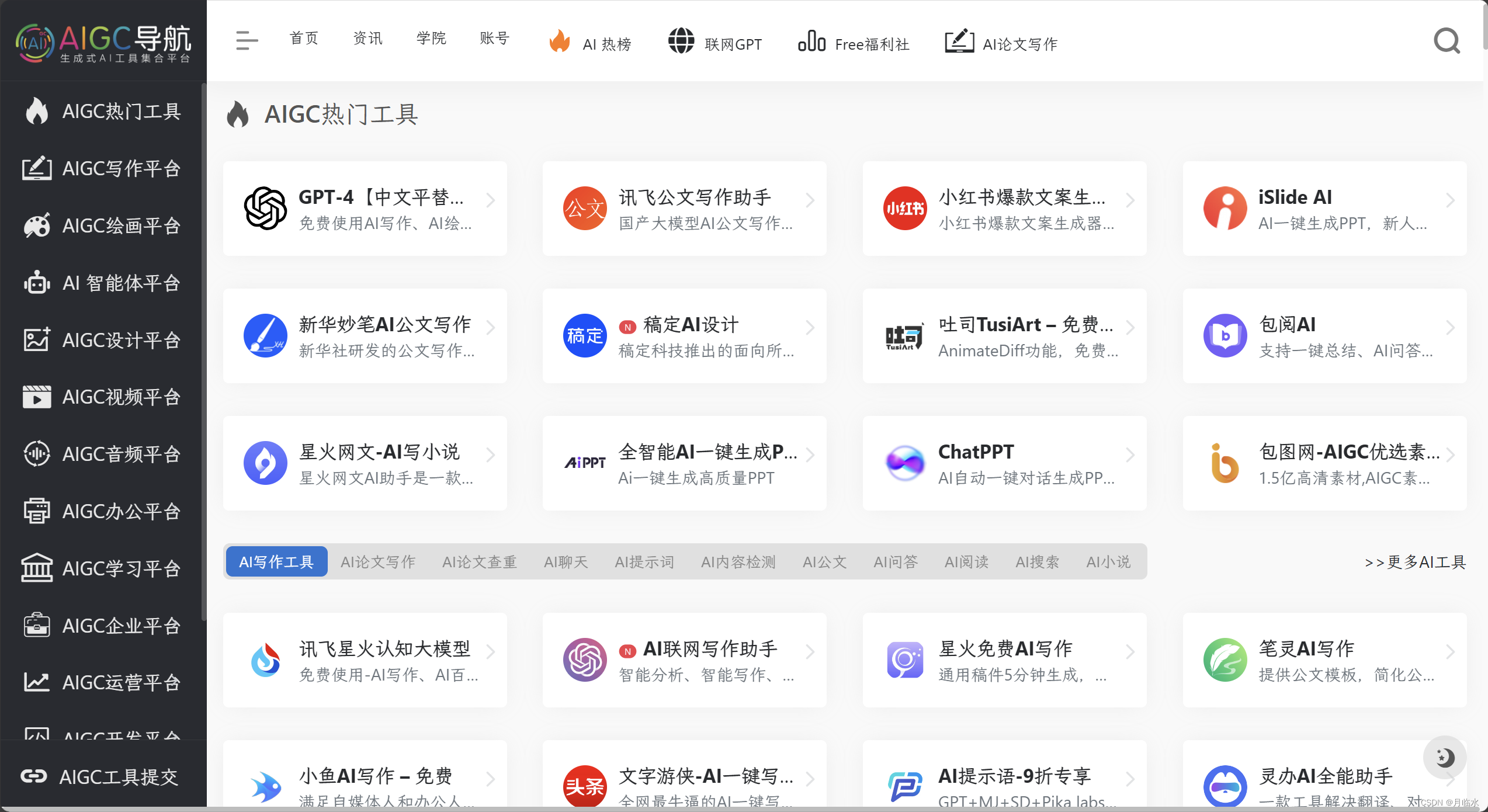Image resolution: width=1488 pixels, height=812 pixels.
Task: Expand the GPT-4 card chevron arrow
Action: click(x=491, y=200)
